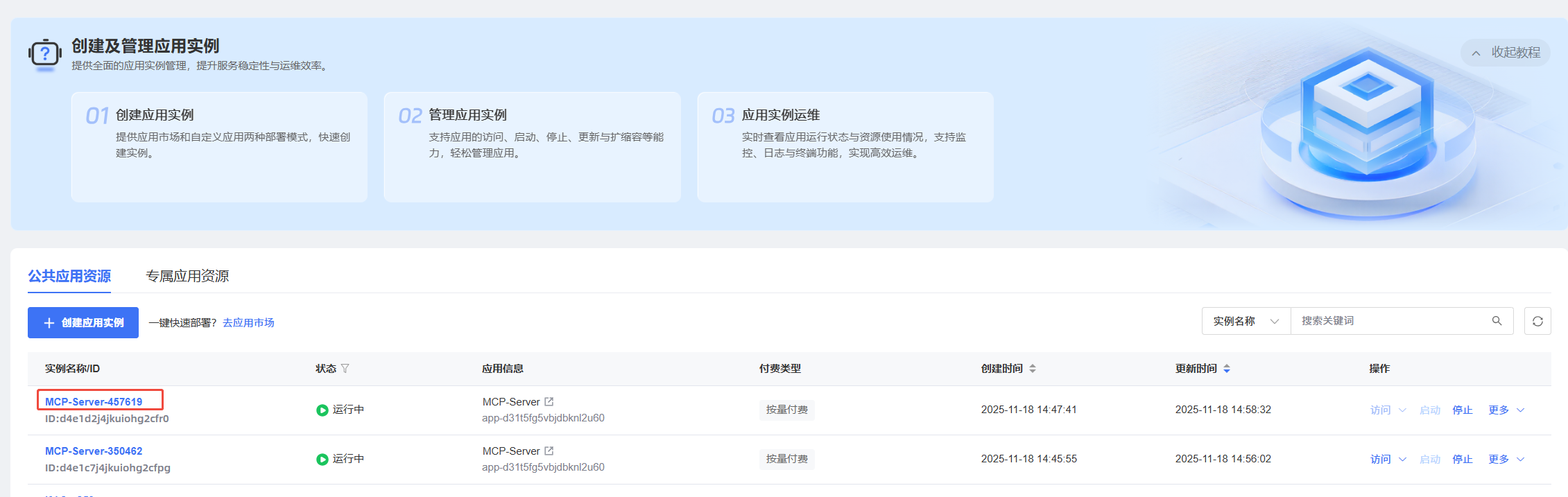1568x497 pixels.
Task: Open the 实例名称 search type dropdown
Action: (1246, 321)
